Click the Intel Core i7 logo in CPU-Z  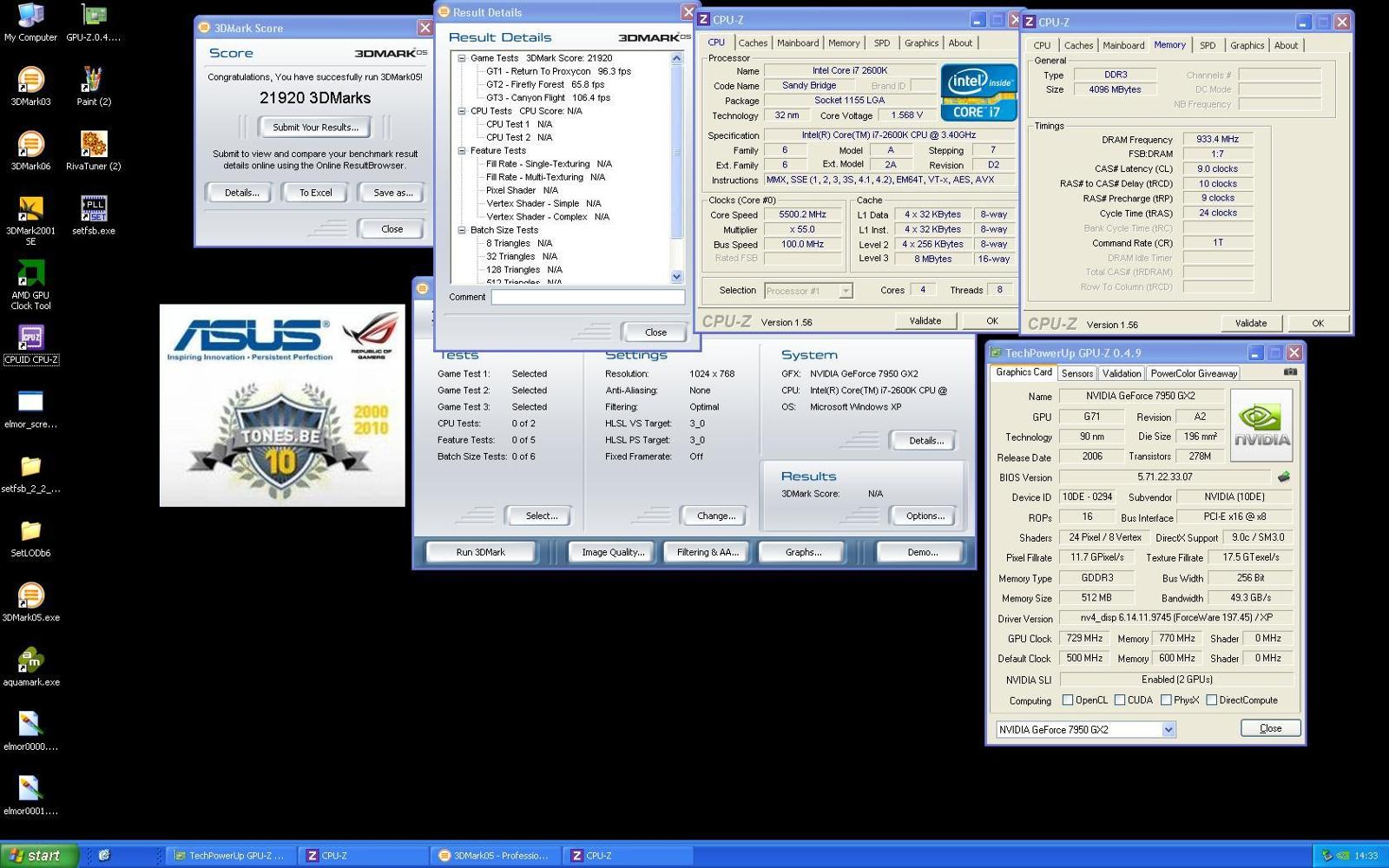point(979,92)
